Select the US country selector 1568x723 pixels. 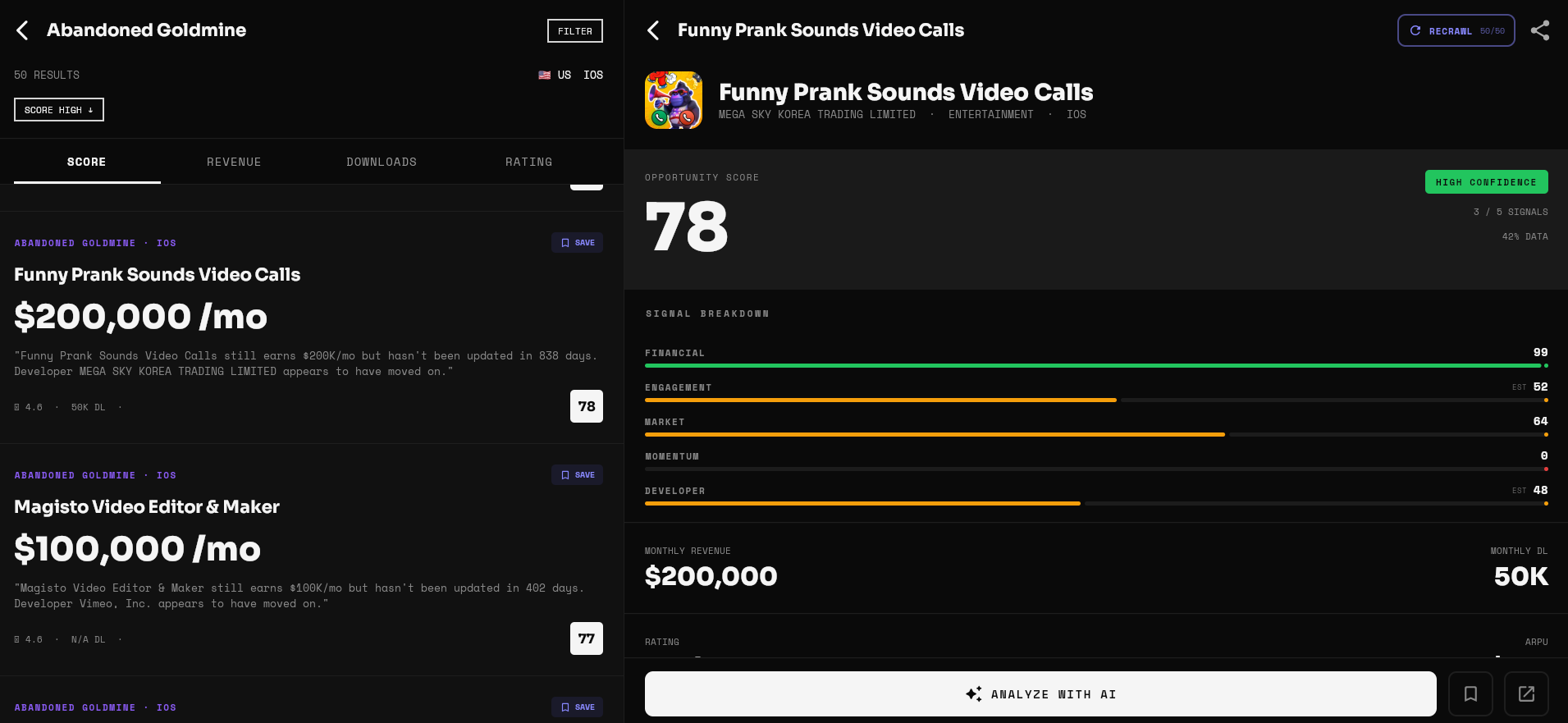(x=555, y=75)
